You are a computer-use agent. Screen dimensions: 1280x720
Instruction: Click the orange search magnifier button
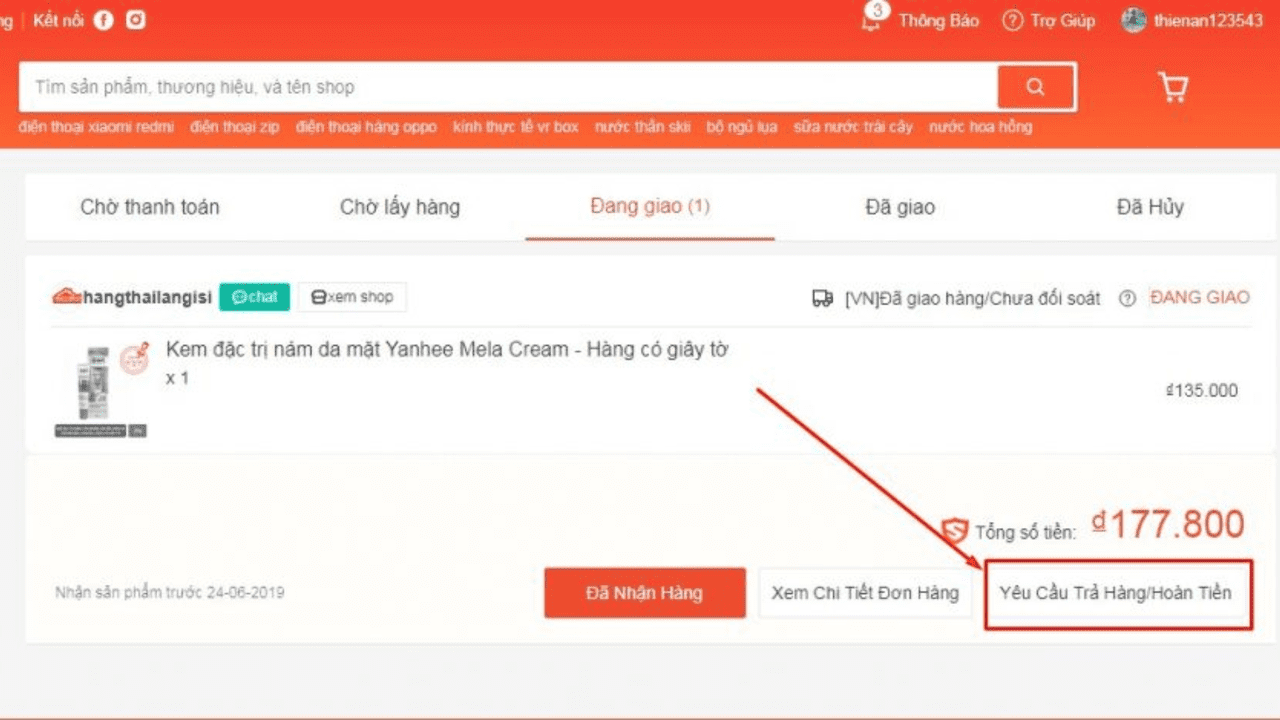coord(1035,87)
